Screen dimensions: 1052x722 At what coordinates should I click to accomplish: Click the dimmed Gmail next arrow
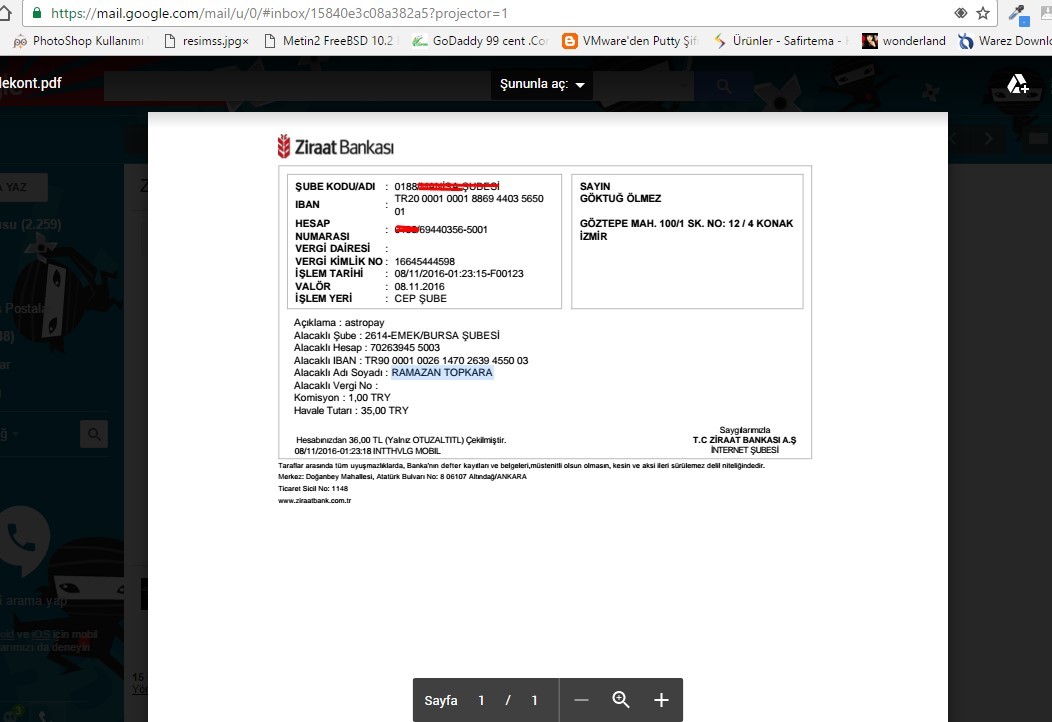(988, 138)
